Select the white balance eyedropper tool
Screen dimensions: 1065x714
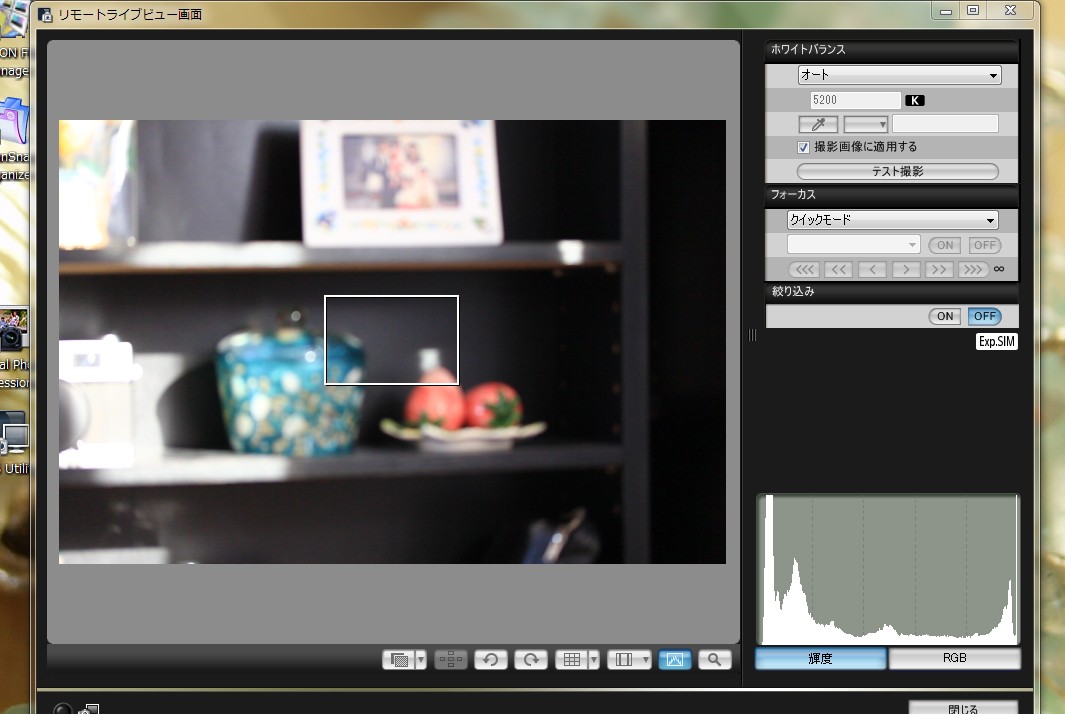(818, 124)
